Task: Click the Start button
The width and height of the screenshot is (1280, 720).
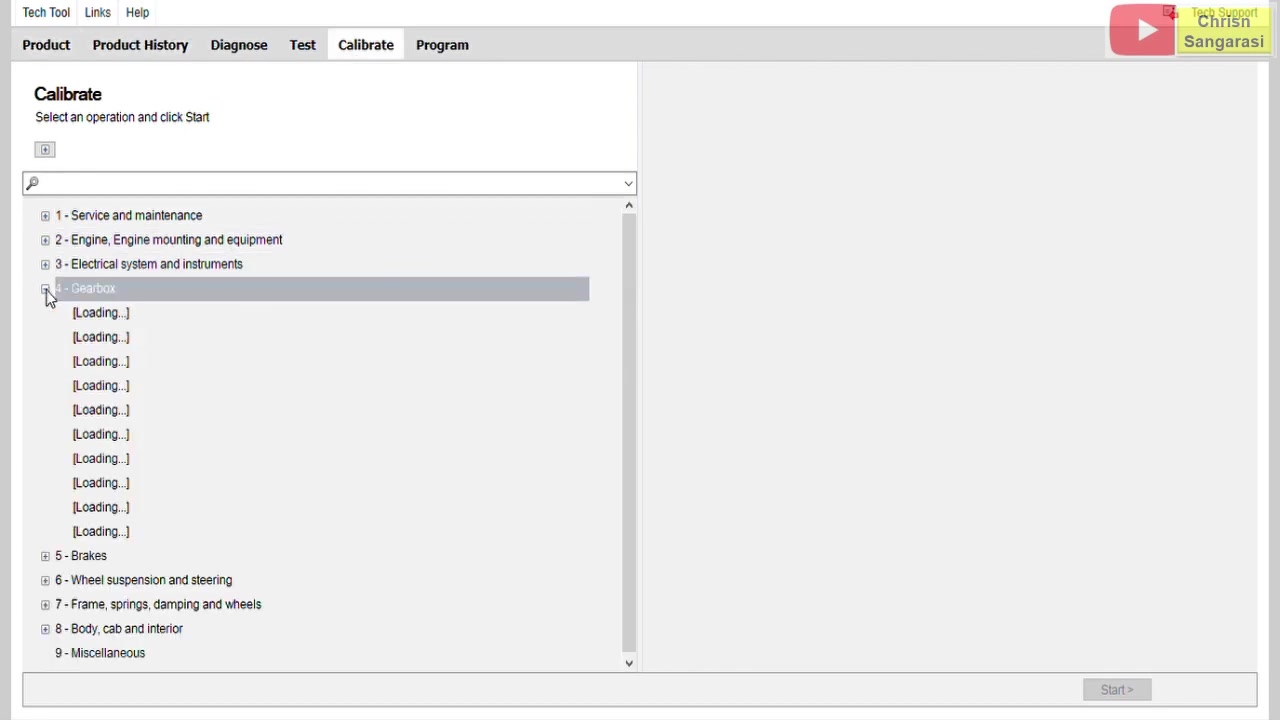Action: pos(1116,689)
